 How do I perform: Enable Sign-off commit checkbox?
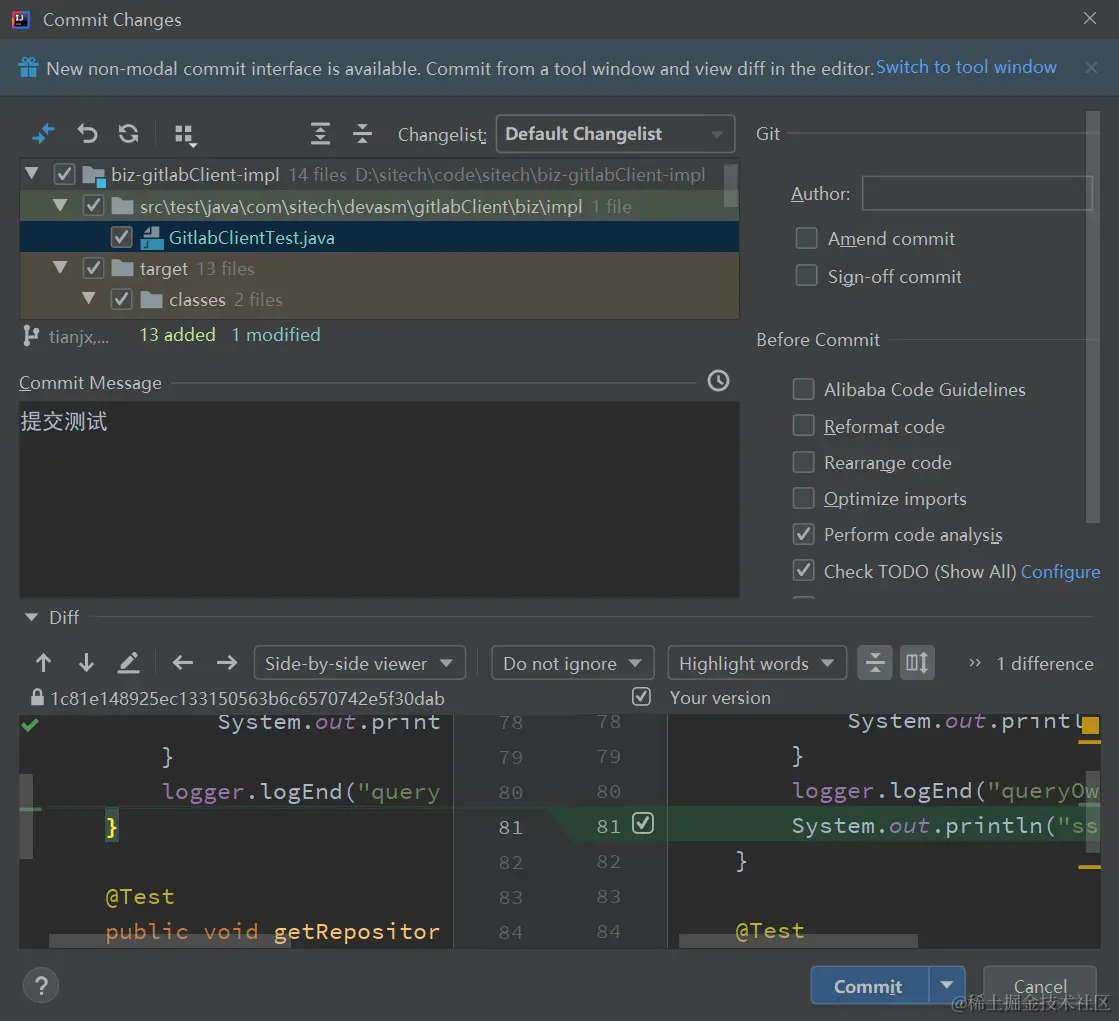tap(806, 275)
